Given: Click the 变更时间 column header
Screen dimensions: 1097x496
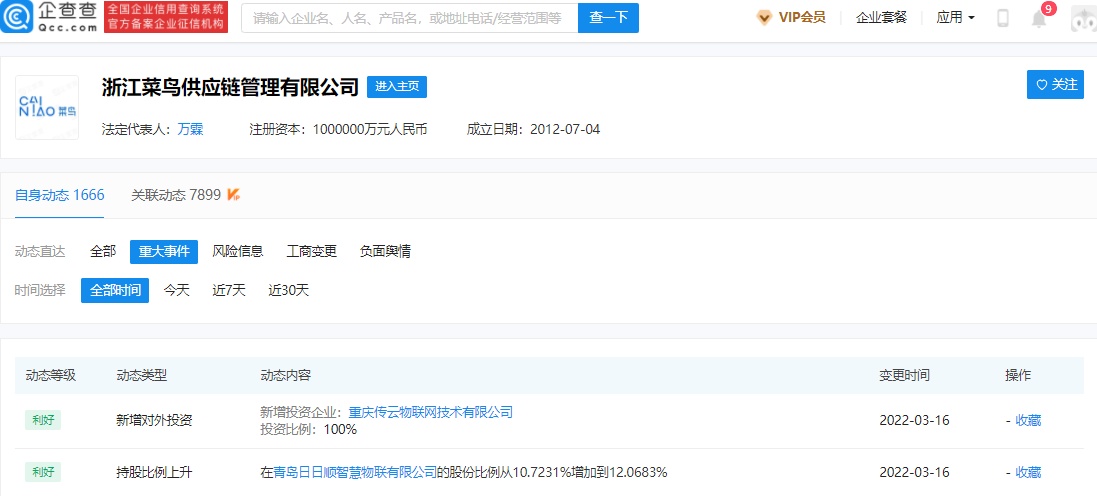Looking at the screenshot, I should (x=905, y=376).
